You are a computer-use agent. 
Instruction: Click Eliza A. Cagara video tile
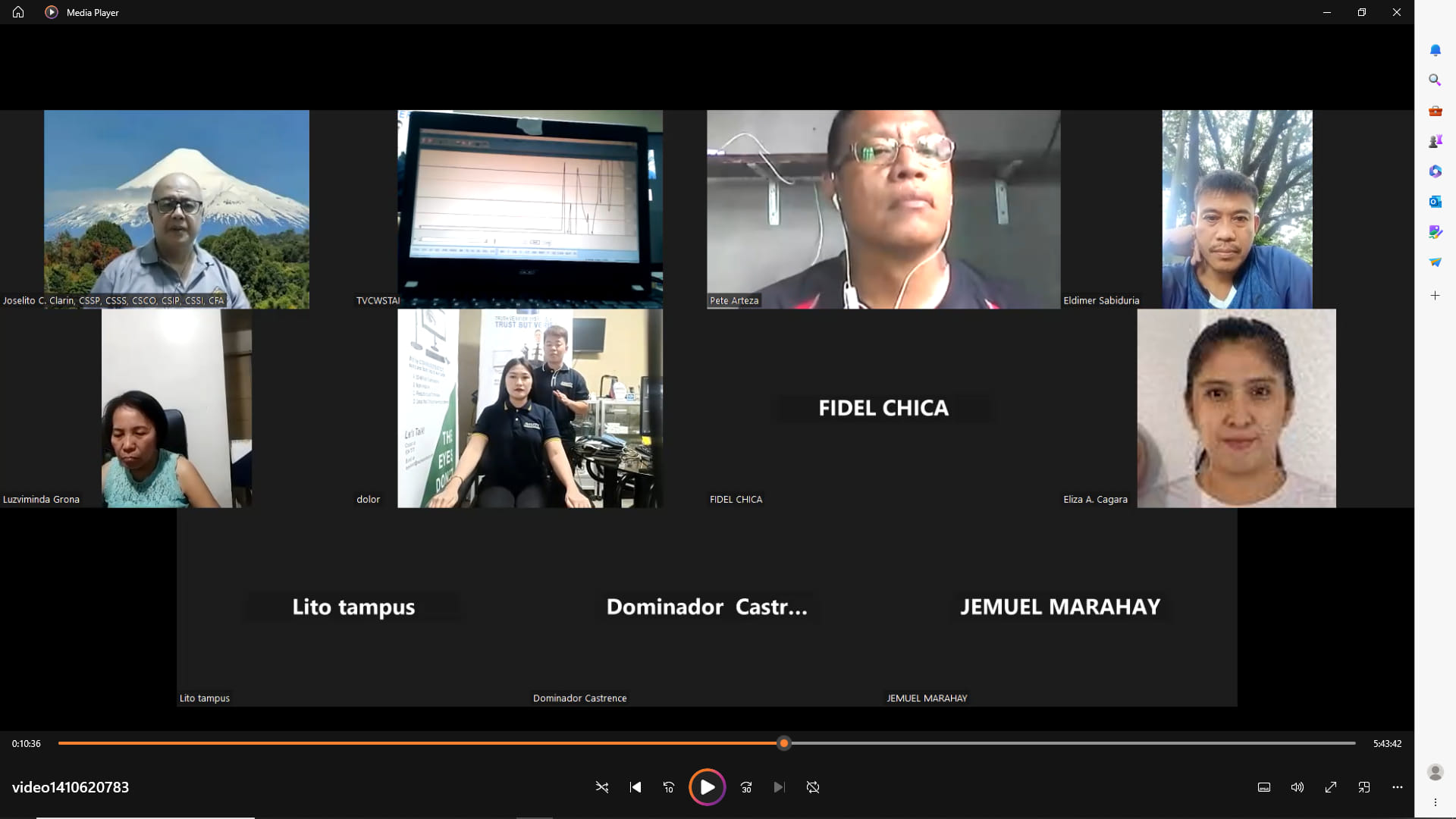tap(1237, 408)
